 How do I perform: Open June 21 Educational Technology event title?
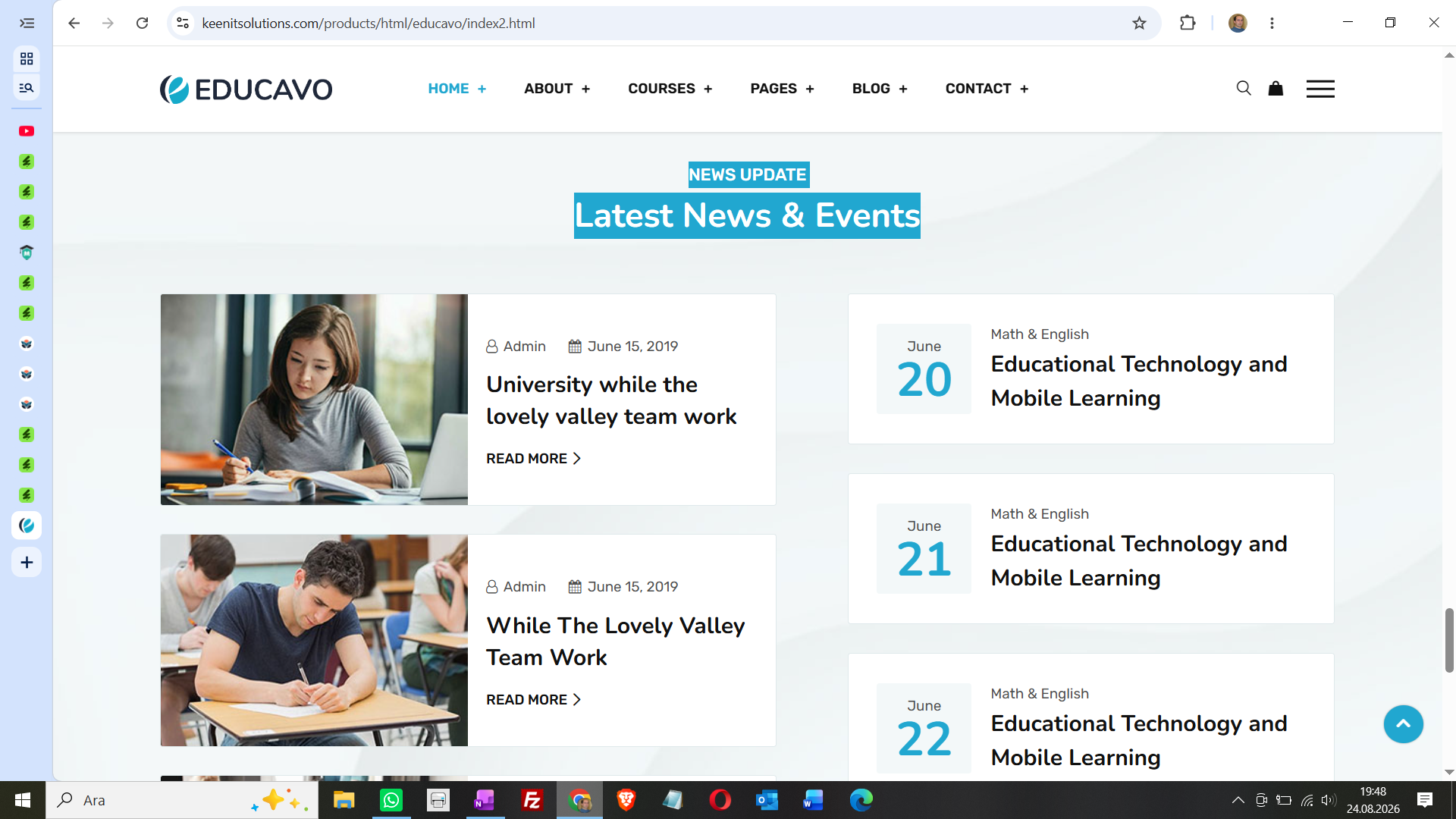pyautogui.click(x=1138, y=560)
